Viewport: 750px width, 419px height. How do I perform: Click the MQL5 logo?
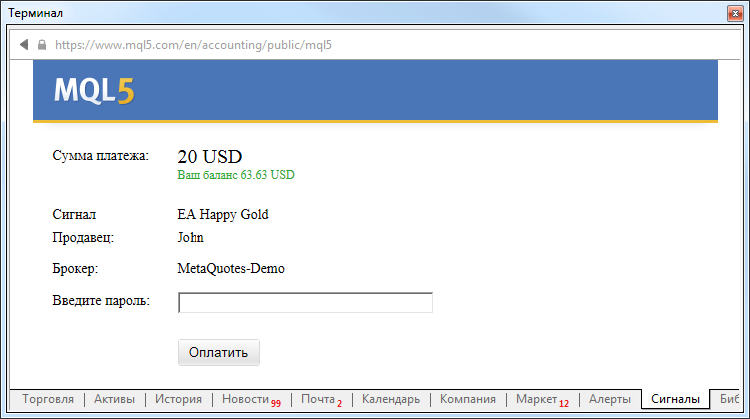click(x=94, y=90)
